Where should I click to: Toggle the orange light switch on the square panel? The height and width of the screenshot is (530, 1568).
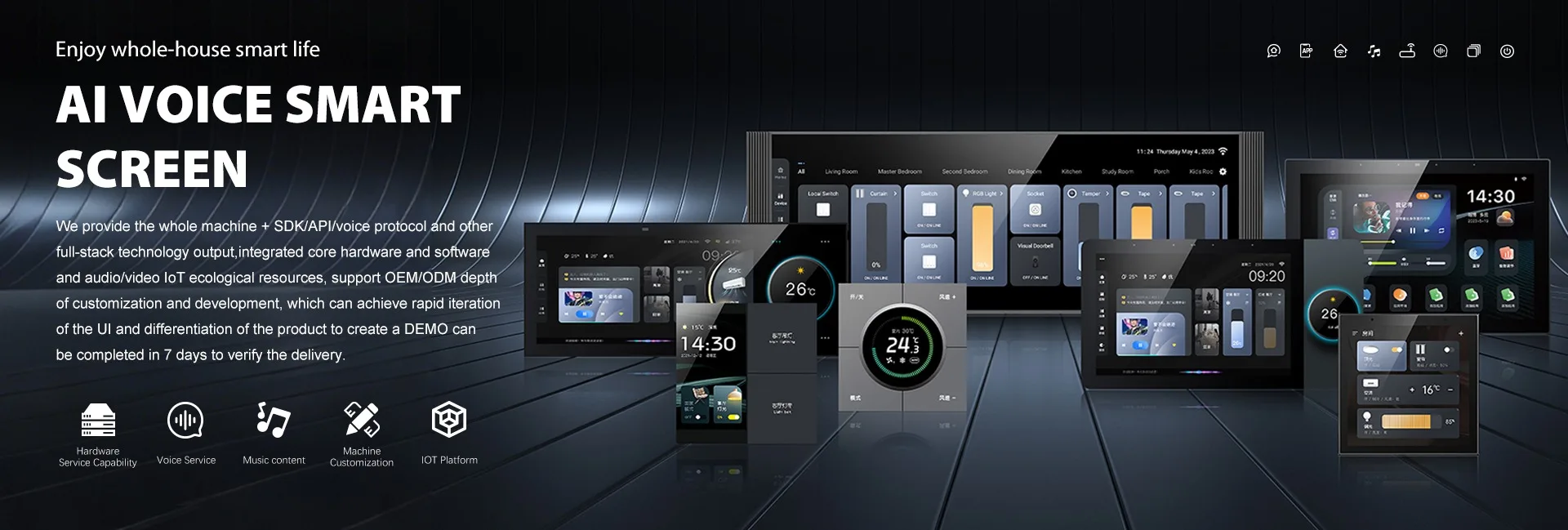1396,350
